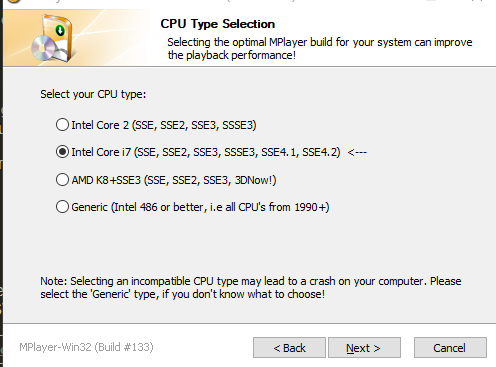The width and height of the screenshot is (496, 367).
Task: Select the Intel Core 2 radio circle
Action: coord(62,125)
